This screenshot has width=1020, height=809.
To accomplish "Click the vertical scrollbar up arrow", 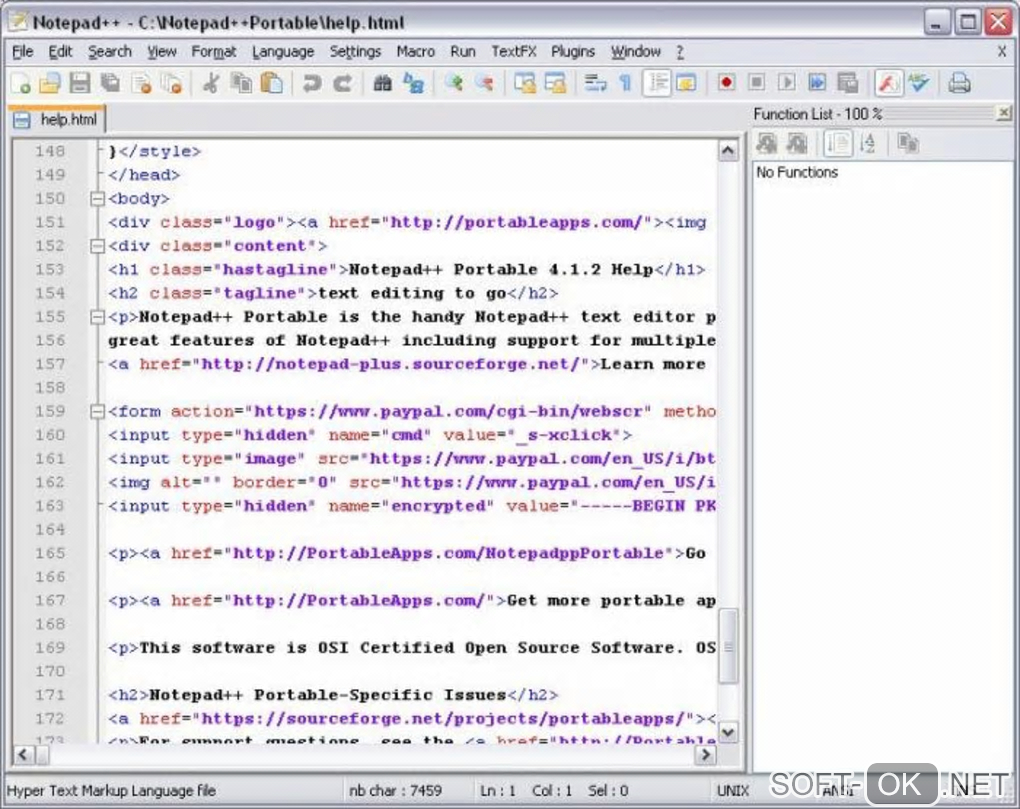I will point(728,151).
